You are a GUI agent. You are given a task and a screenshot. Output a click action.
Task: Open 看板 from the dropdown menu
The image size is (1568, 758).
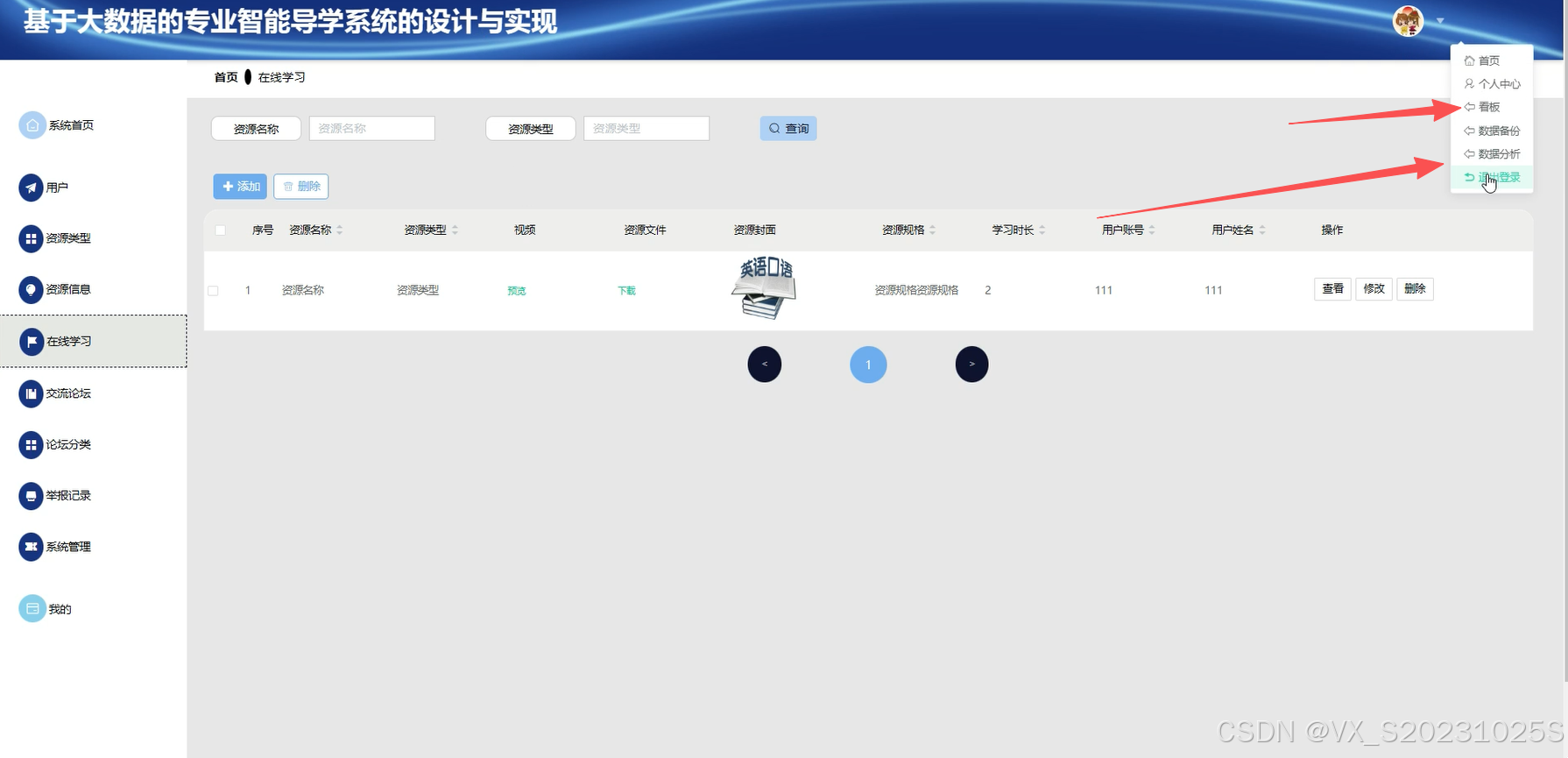click(x=1492, y=107)
